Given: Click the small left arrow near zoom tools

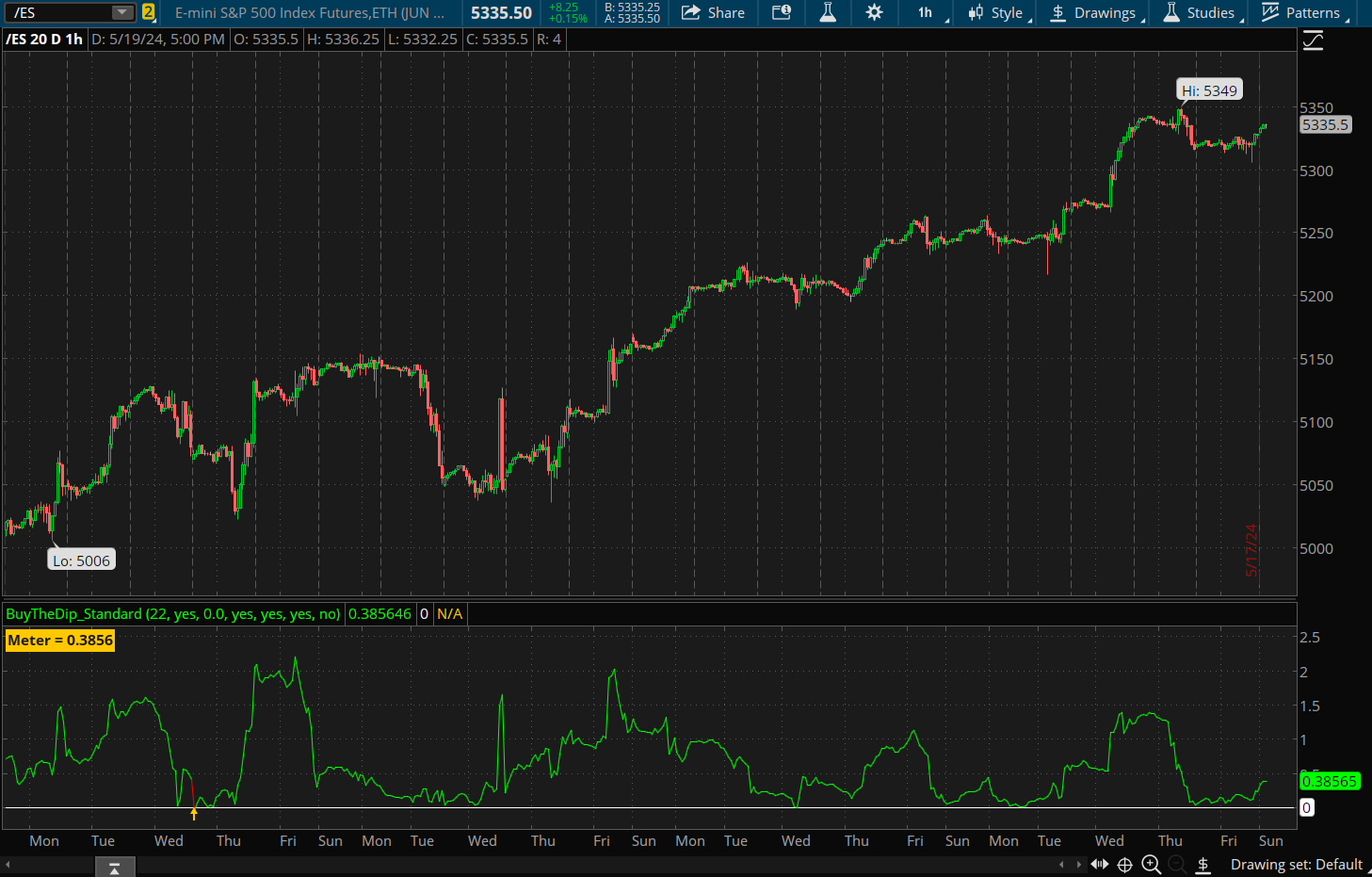Looking at the screenshot, I should 1062,865.
